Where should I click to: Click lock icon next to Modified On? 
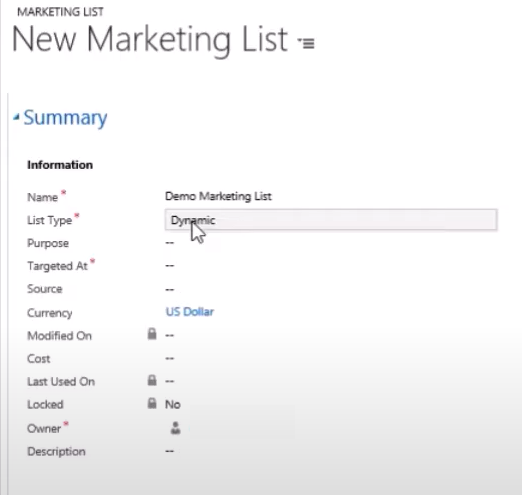152,334
